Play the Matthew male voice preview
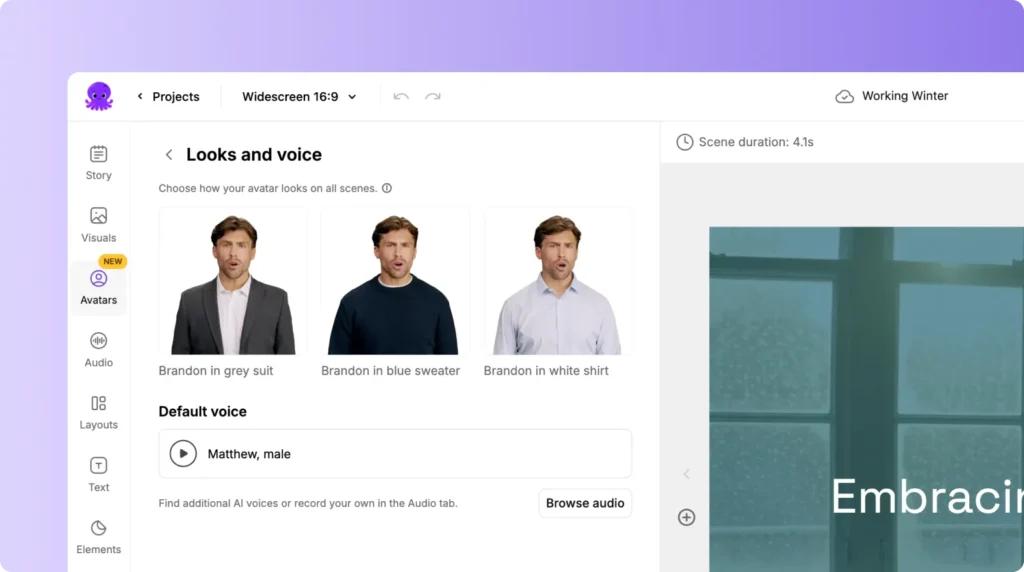This screenshot has height=572, width=1024. pyautogui.click(x=183, y=454)
